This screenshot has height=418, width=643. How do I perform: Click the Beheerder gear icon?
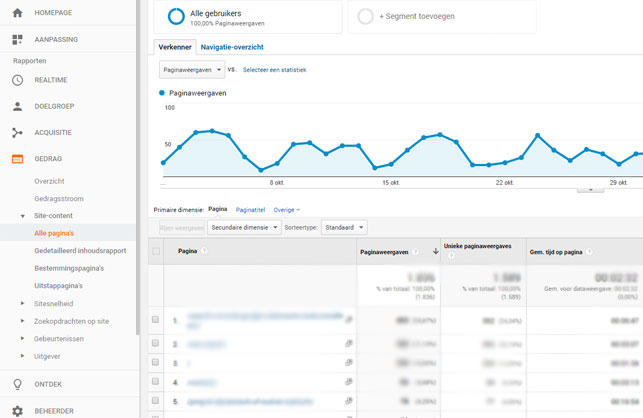click(17, 411)
